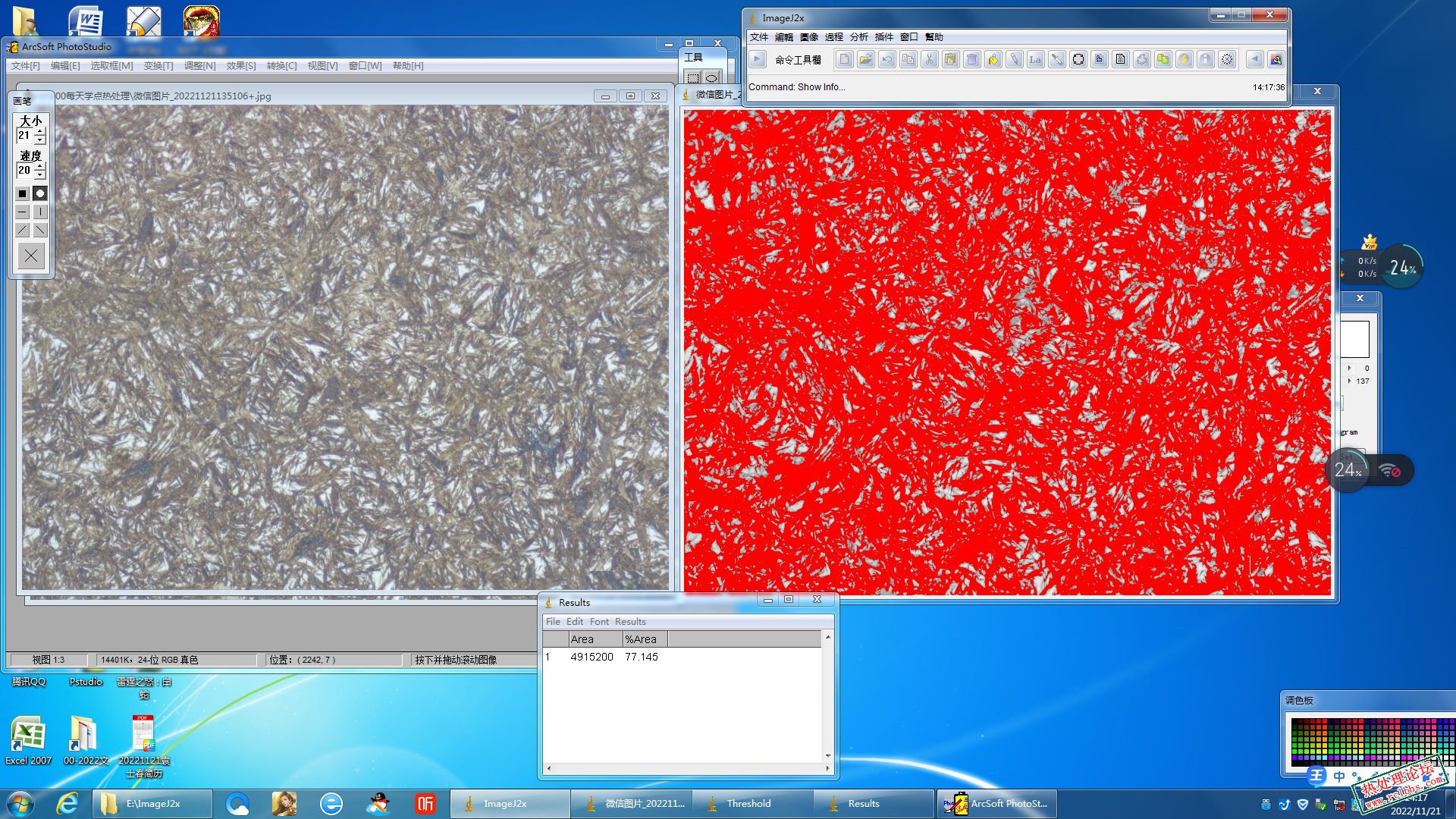
Task: Click the info 'i' icon in ImageJ2x toolbar
Action: pos(1206,59)
